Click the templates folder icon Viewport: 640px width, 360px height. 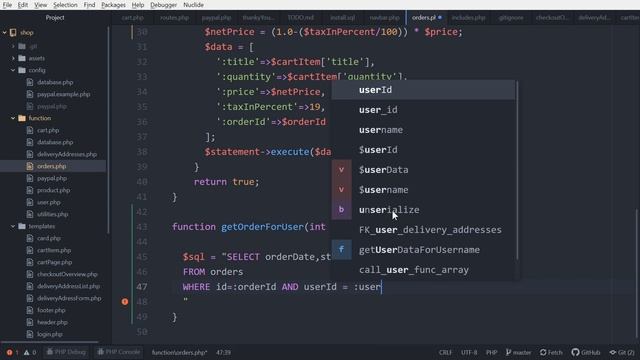(22, 226)
